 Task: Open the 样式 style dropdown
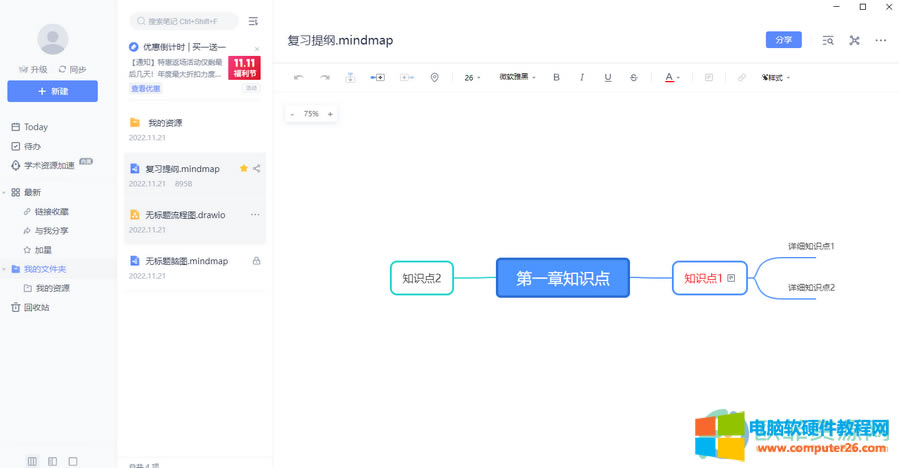(x=775, y=77)
